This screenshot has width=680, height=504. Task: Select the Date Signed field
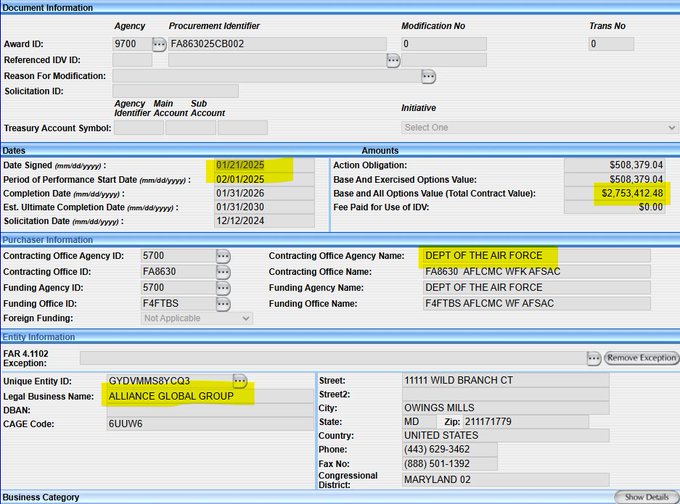(263, 165)
